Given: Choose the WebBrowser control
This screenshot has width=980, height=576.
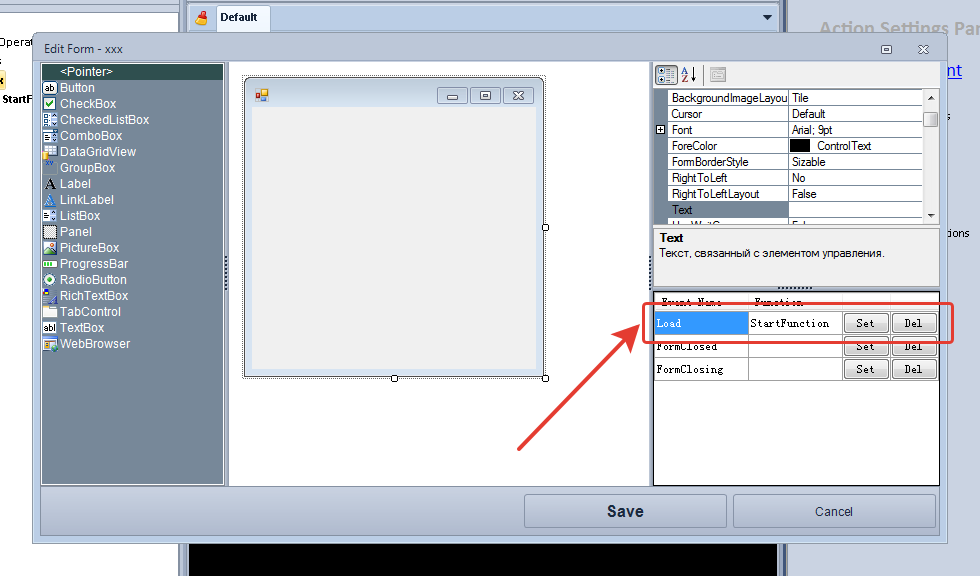Looking at the screenshot, I should [94, 344].
